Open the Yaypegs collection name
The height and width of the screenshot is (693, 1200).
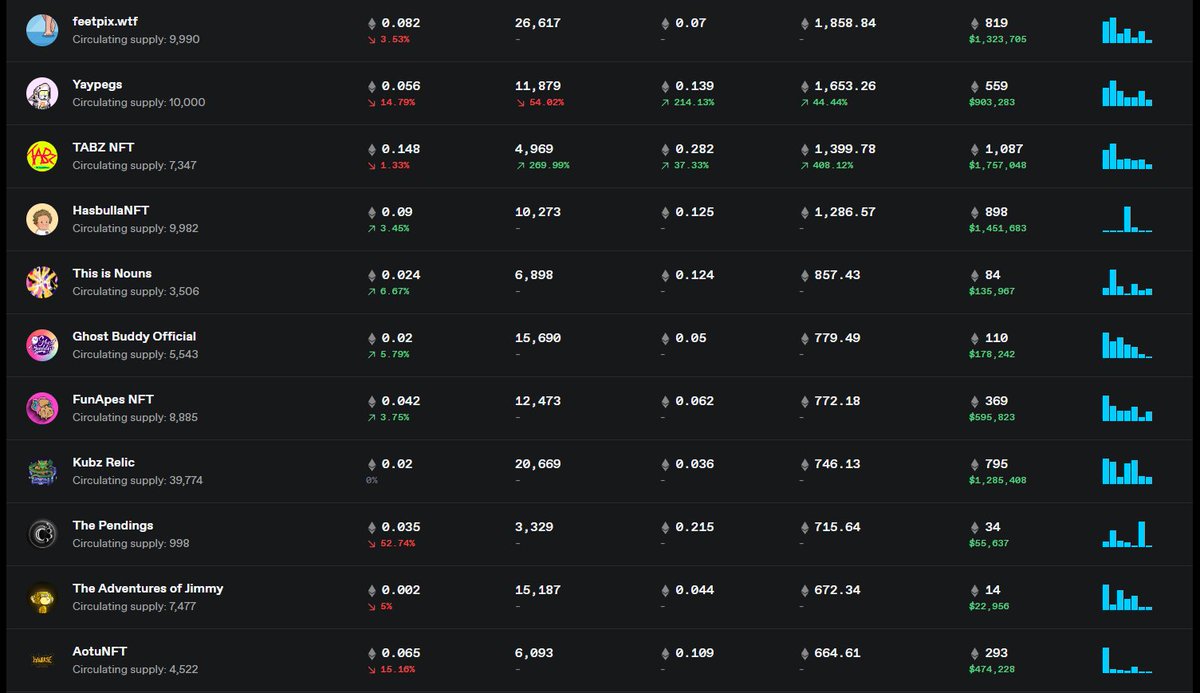click(x=97, y=85)
